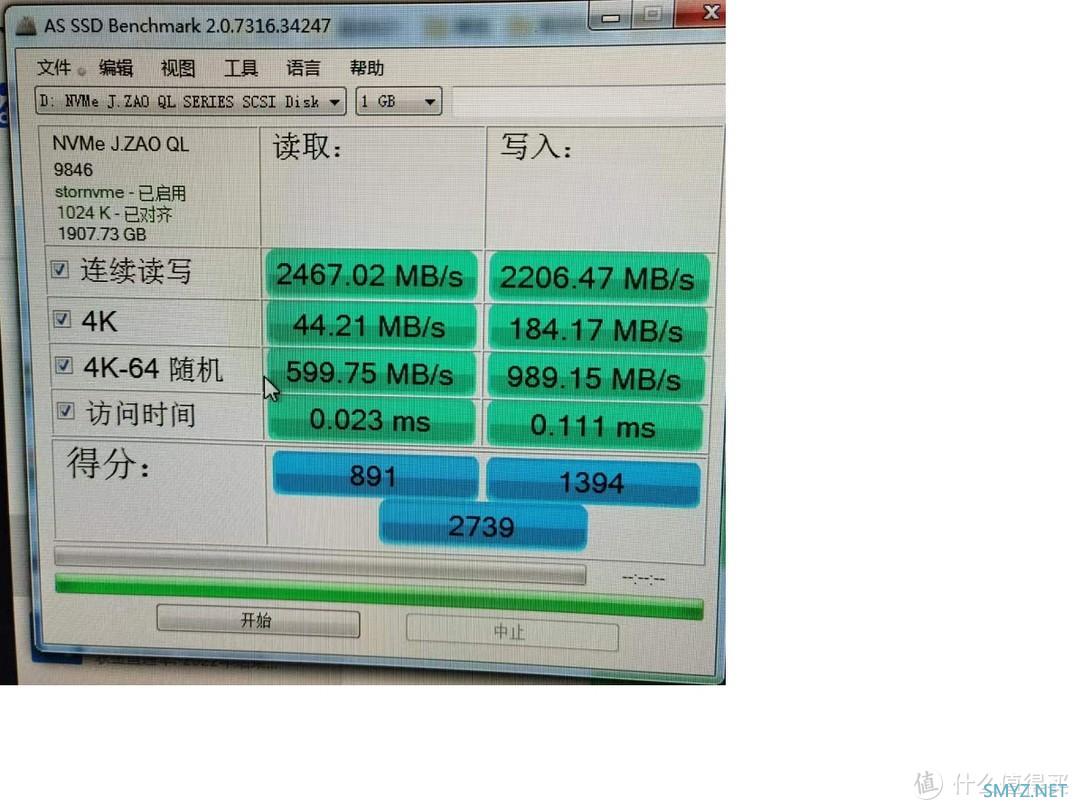Click the 中止 button
The width and height of the screenshot is (1080, 810).
point(512,632)
